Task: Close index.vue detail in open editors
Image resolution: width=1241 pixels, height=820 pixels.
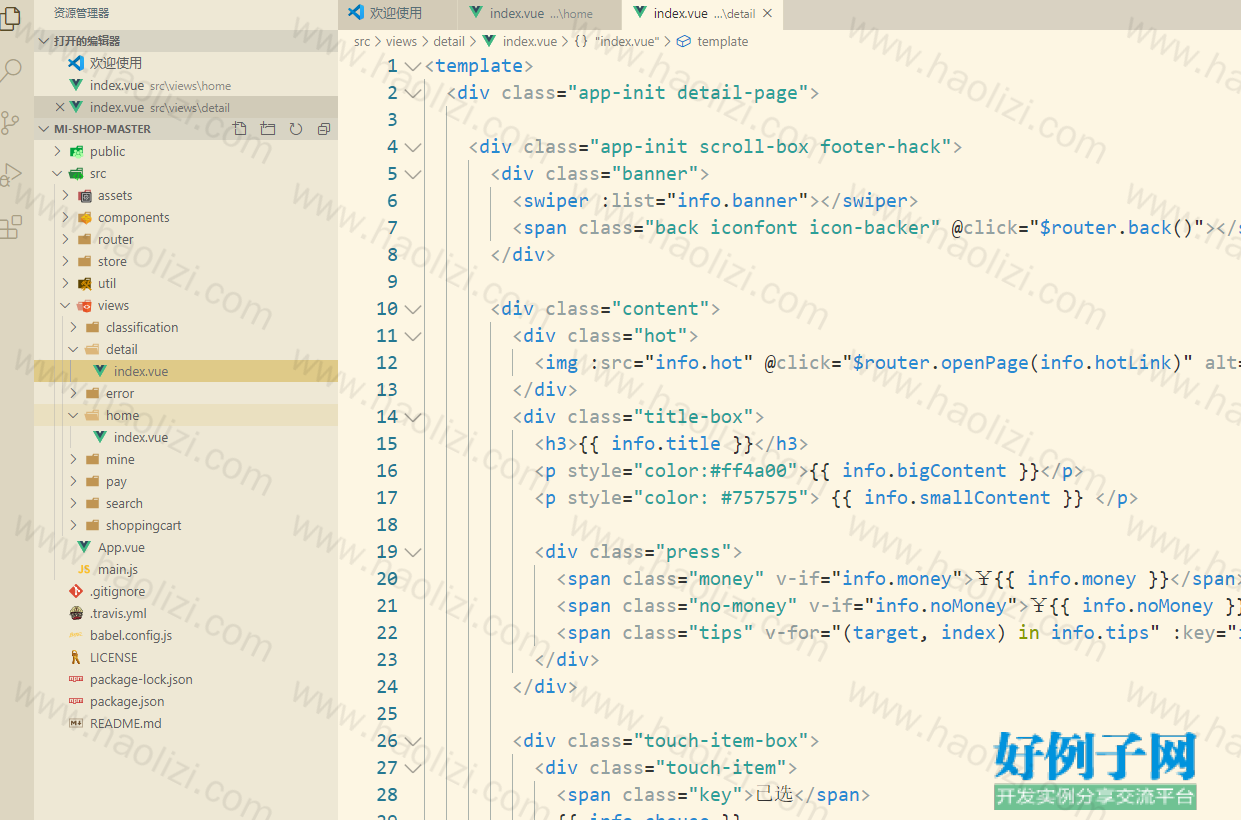Action: 60,107
